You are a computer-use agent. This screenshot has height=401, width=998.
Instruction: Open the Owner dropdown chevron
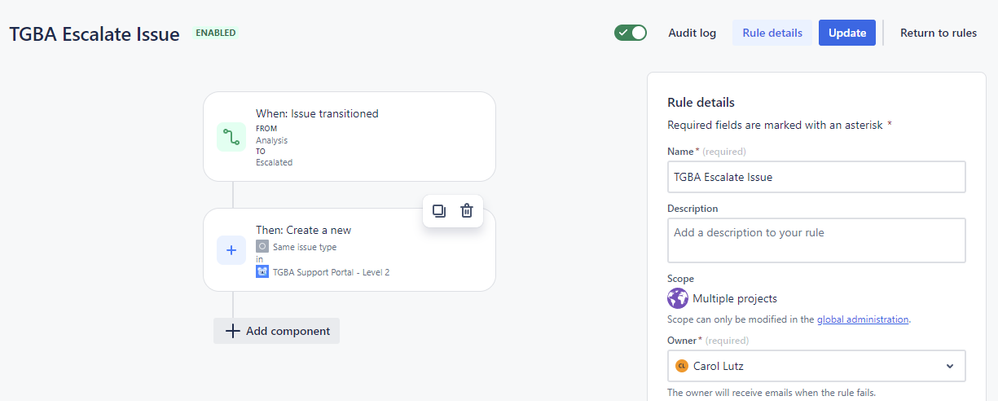[x=950, y=366]
